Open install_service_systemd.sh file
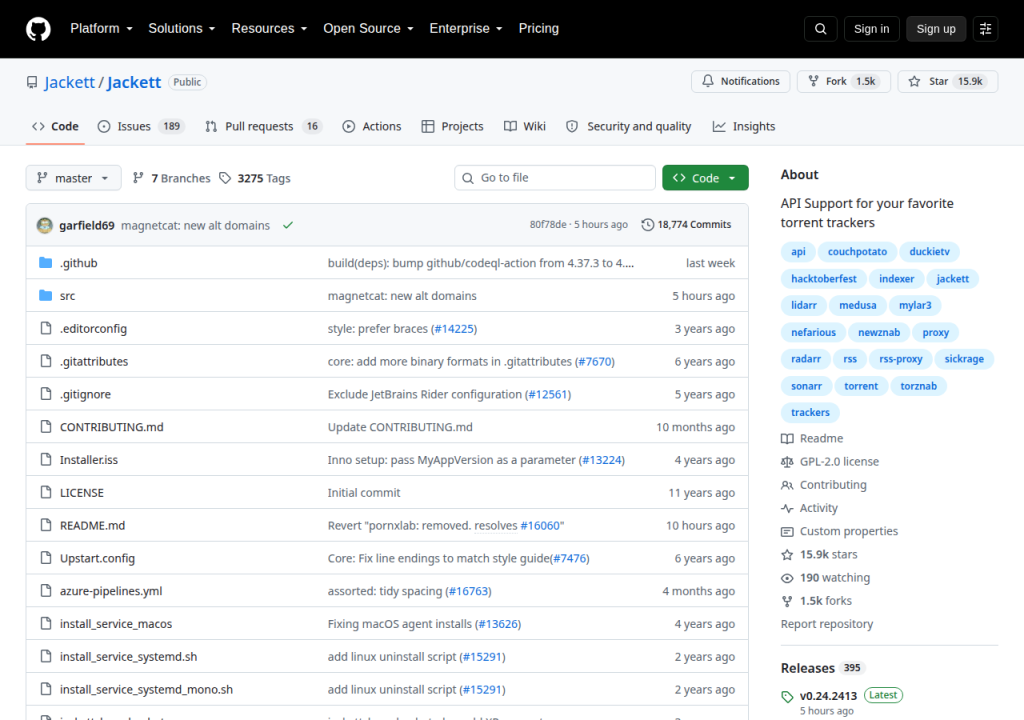 click(129, 657)
